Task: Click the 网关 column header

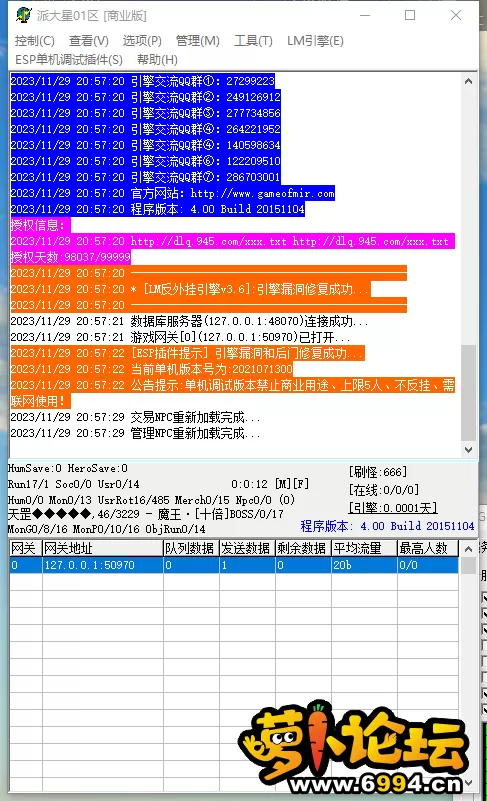Action: coord(26,549)
